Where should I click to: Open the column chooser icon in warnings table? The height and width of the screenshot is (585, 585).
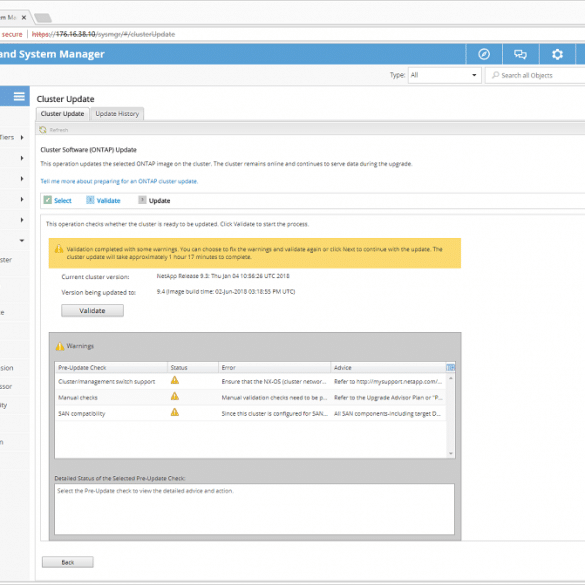point(450,367)
